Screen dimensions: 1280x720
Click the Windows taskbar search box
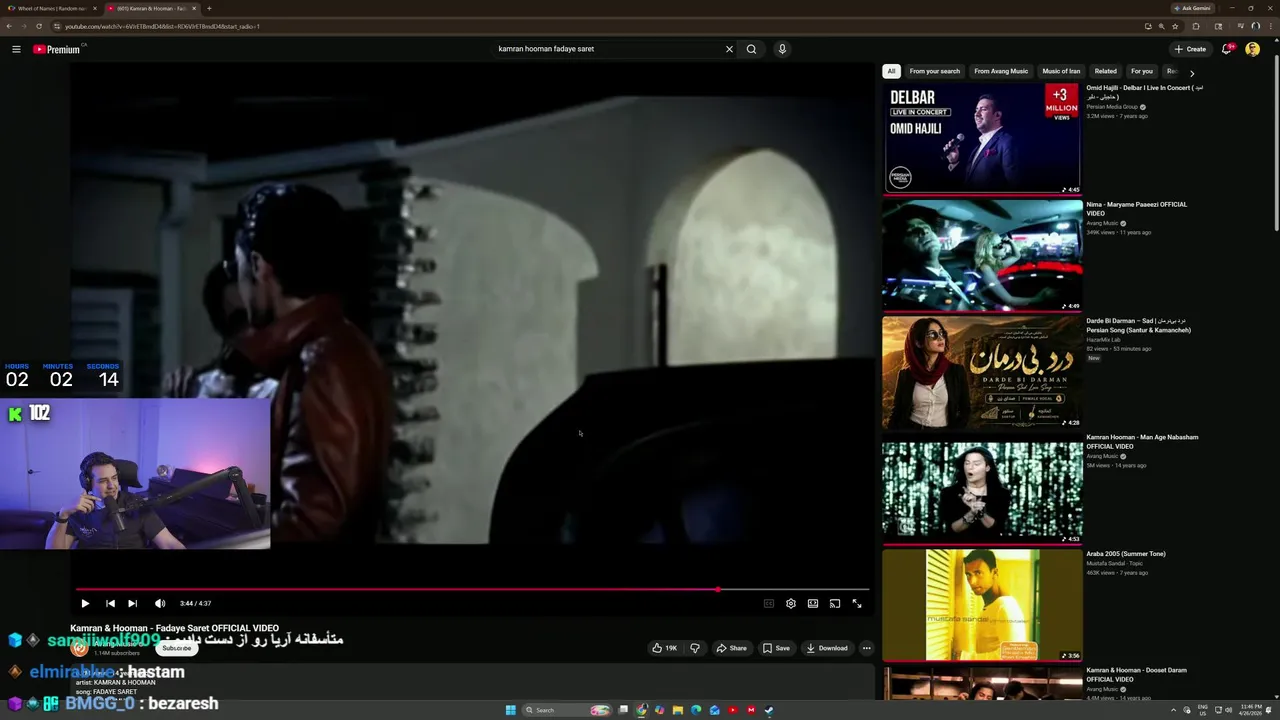click(x=567, y=710)
